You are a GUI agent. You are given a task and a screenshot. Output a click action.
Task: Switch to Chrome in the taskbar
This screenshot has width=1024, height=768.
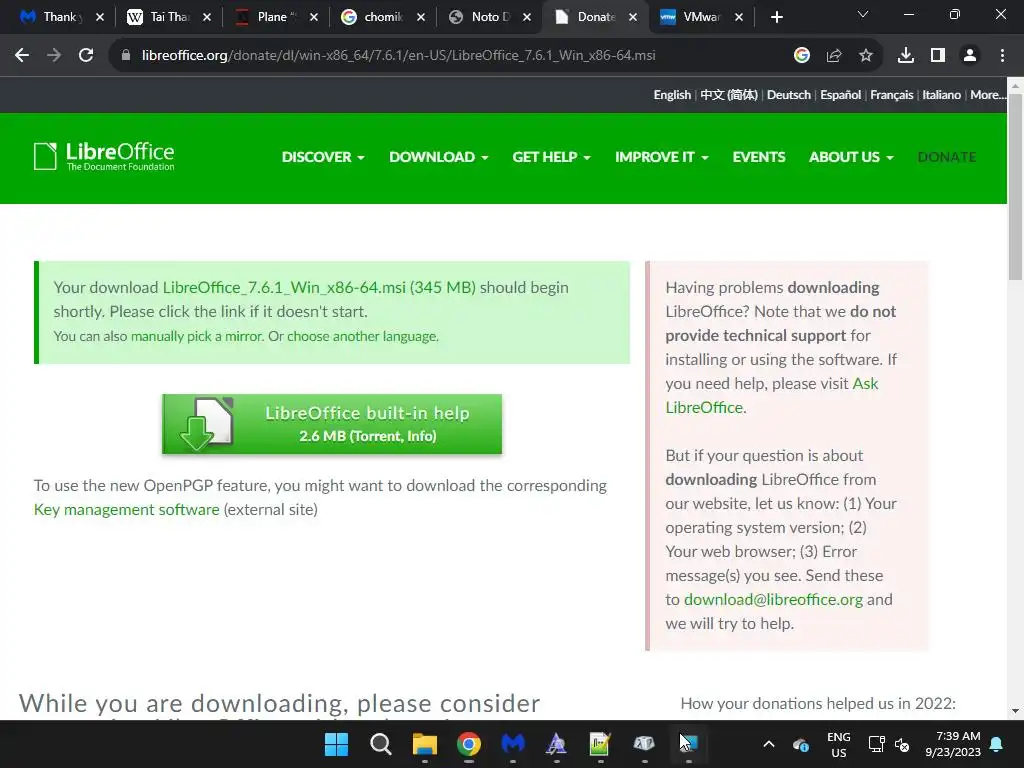(469, 744)
